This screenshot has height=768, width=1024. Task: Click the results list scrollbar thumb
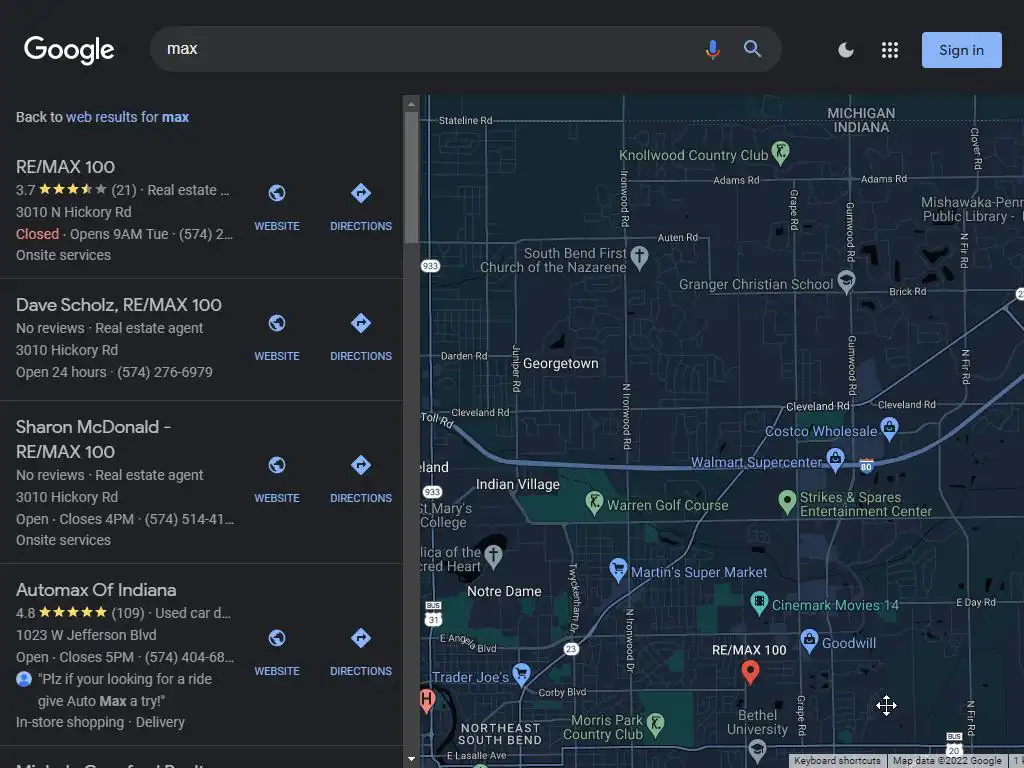tap(411, 177)
